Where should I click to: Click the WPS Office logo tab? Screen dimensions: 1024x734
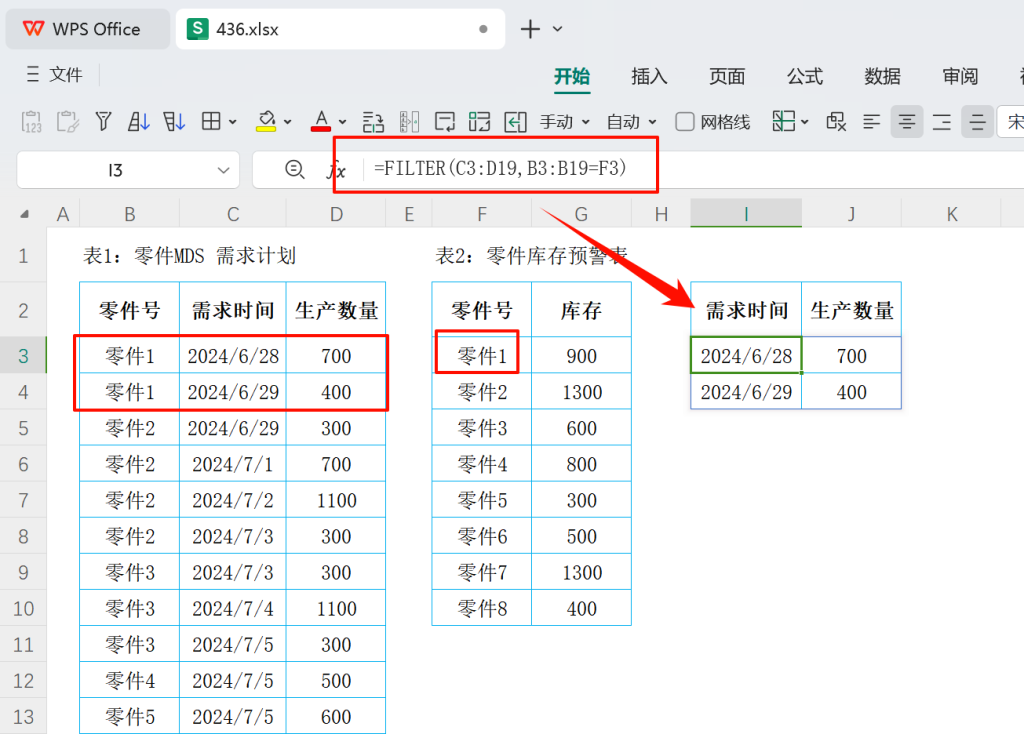tap(88, 29)
